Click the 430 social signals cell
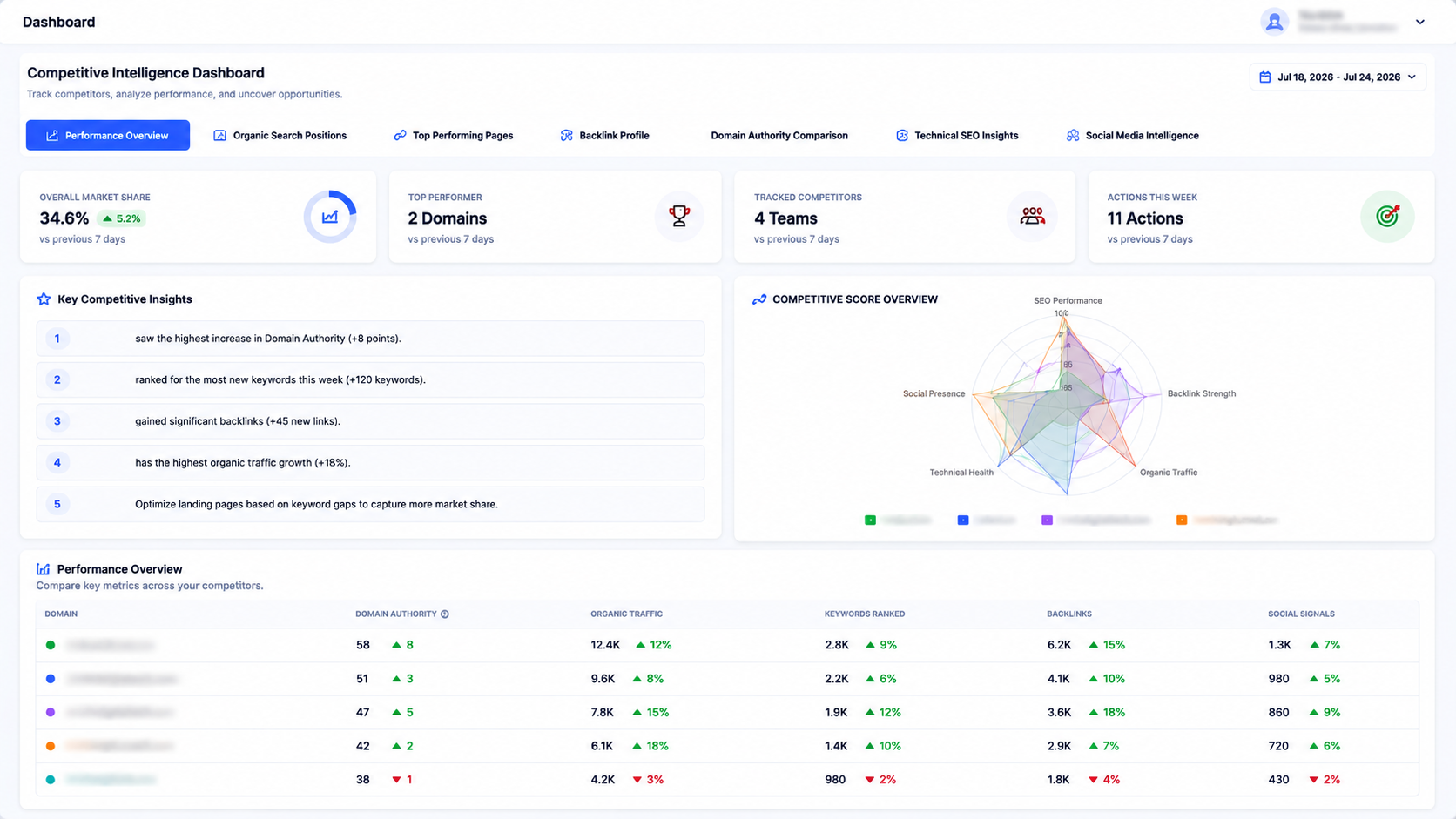1456x819 pixels. point(1278,780)
